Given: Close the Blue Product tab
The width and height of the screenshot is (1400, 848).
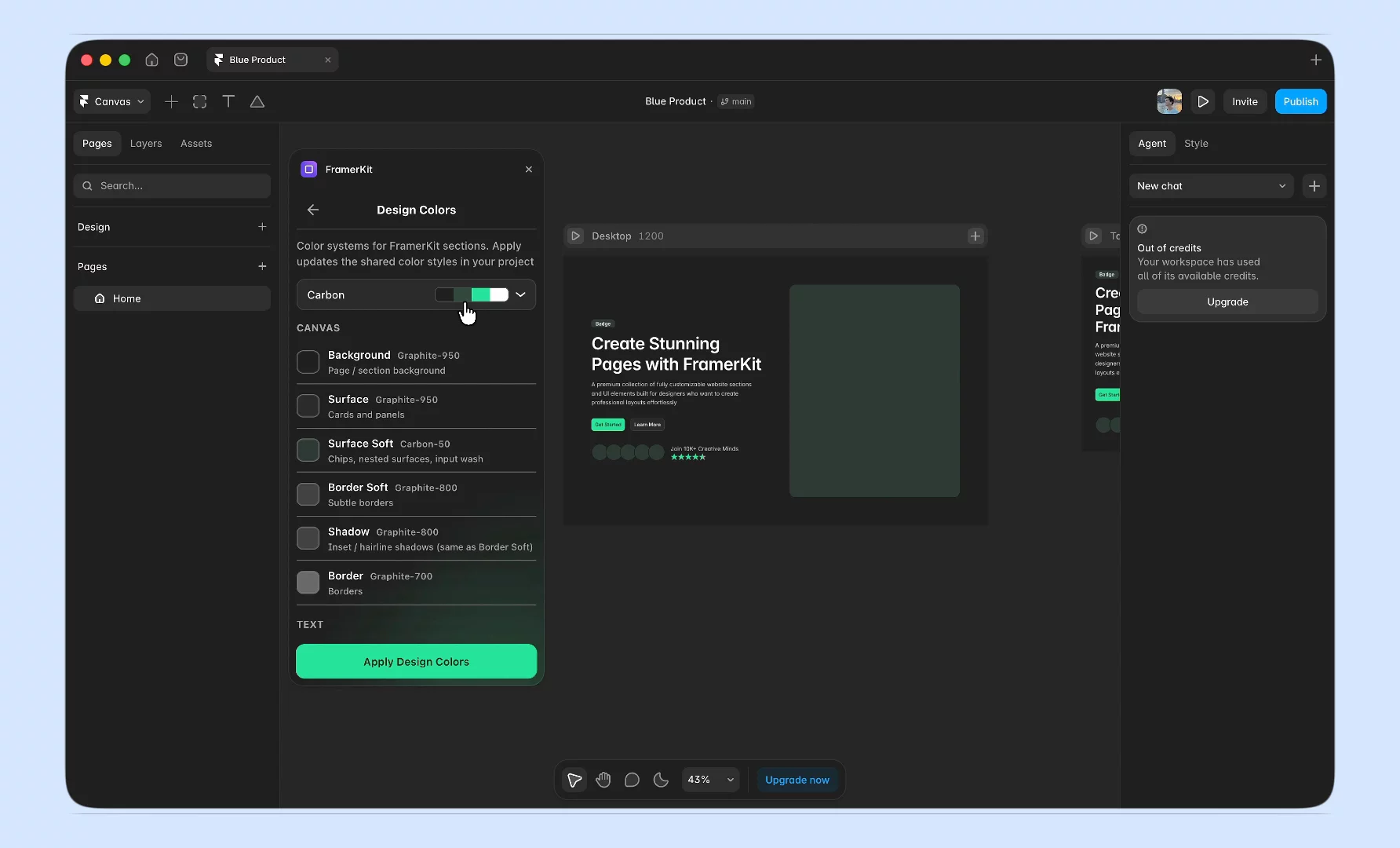Looking at the screenshot, I should coord(327,60).
